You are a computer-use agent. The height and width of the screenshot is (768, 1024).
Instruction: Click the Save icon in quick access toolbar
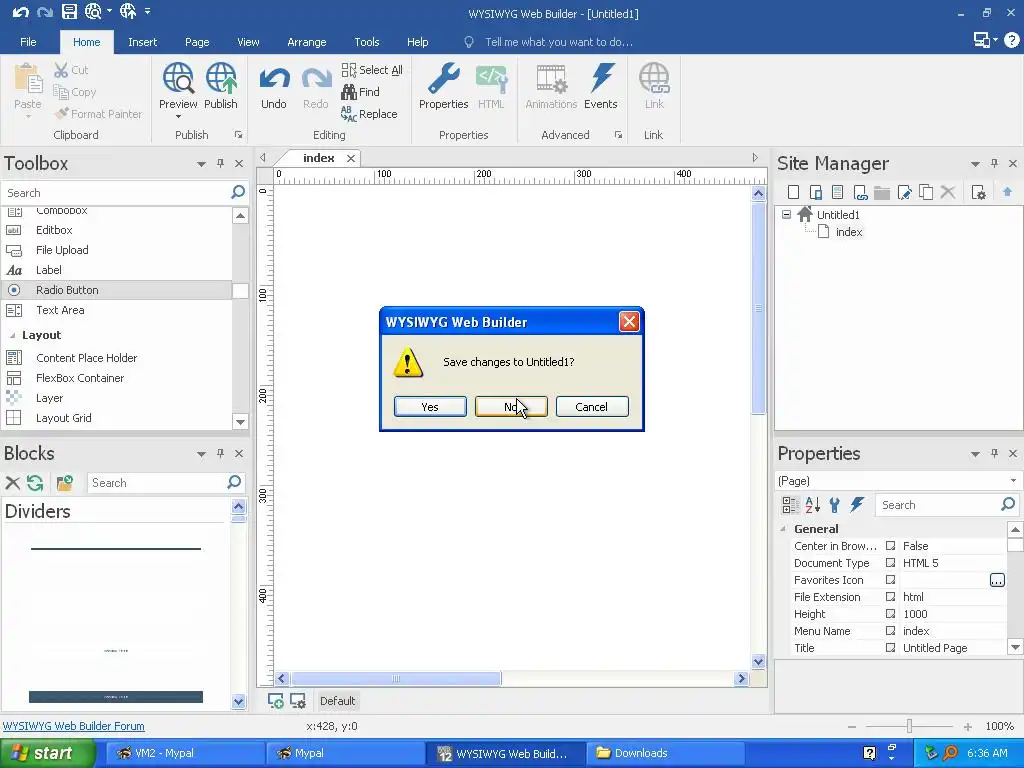69,12
